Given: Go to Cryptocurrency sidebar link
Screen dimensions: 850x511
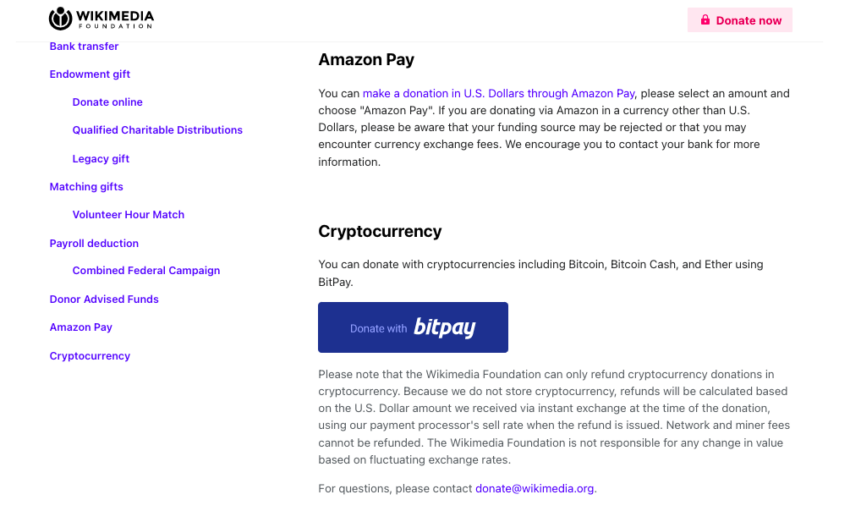Looking at the screenshot, I should 90,356.
